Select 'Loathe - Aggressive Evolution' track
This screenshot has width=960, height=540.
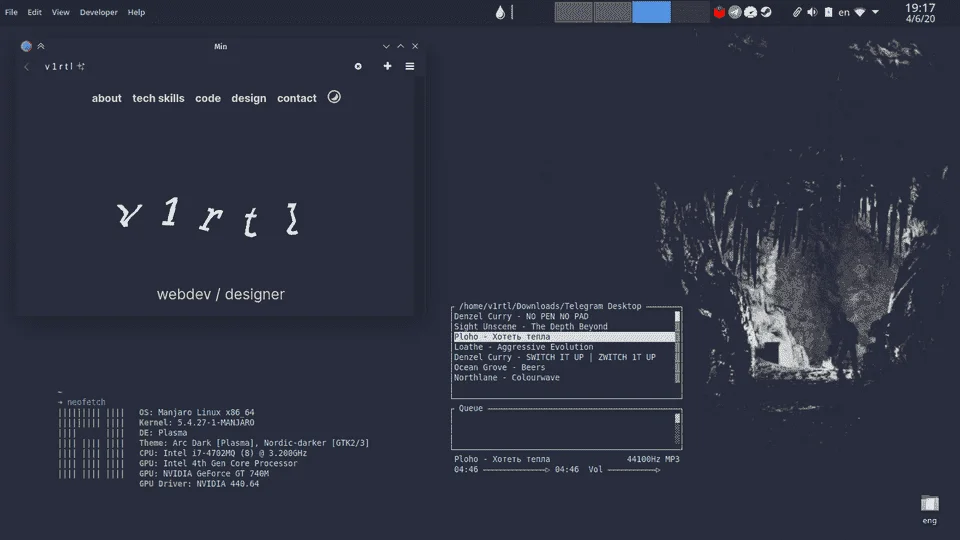pos(523,347)
